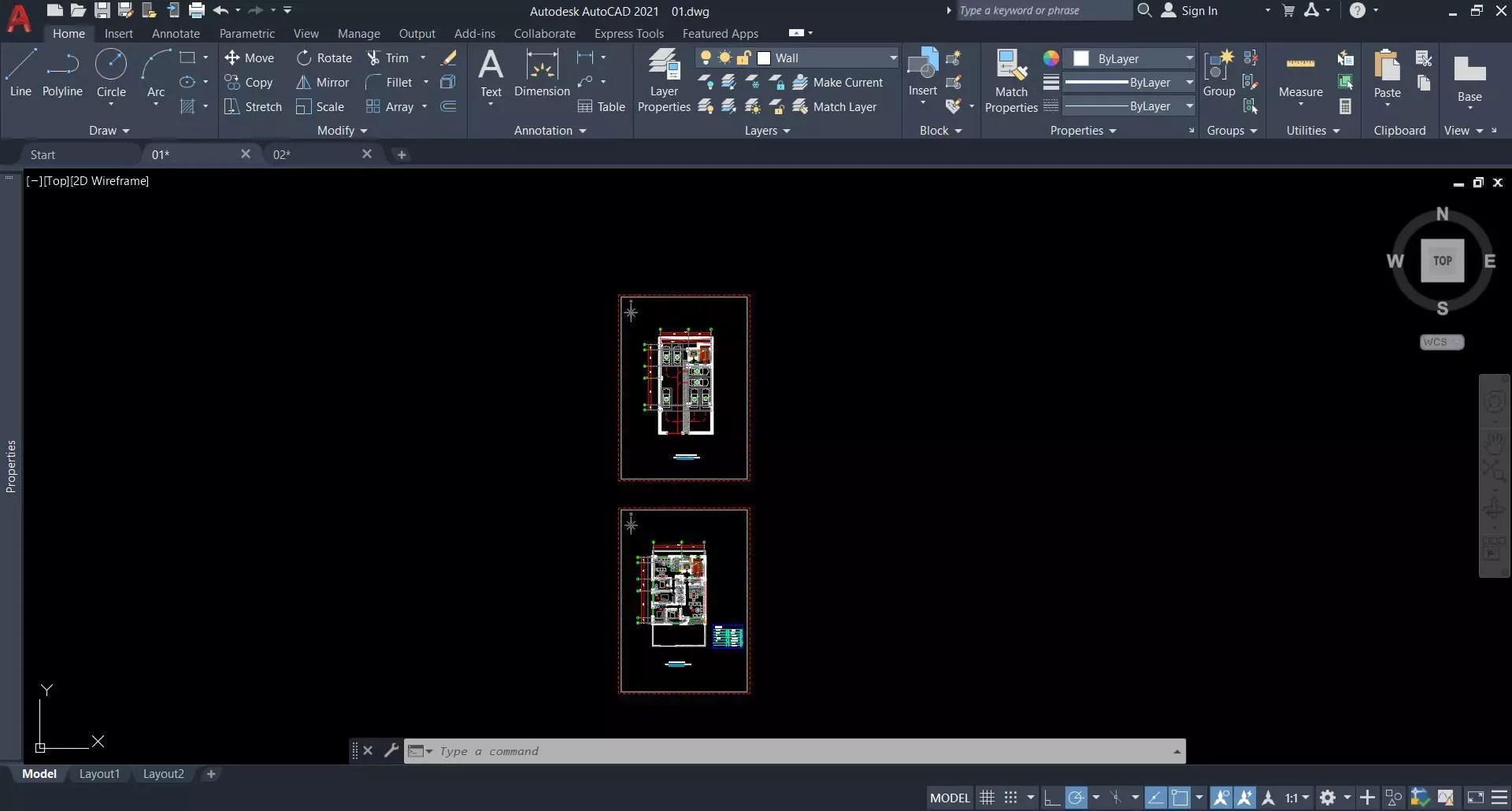Image resolution: width=1512 pixels, height=811 pixels.
Task: Open the lineweight ByLayer dropdown
Action: (1189, 82)
